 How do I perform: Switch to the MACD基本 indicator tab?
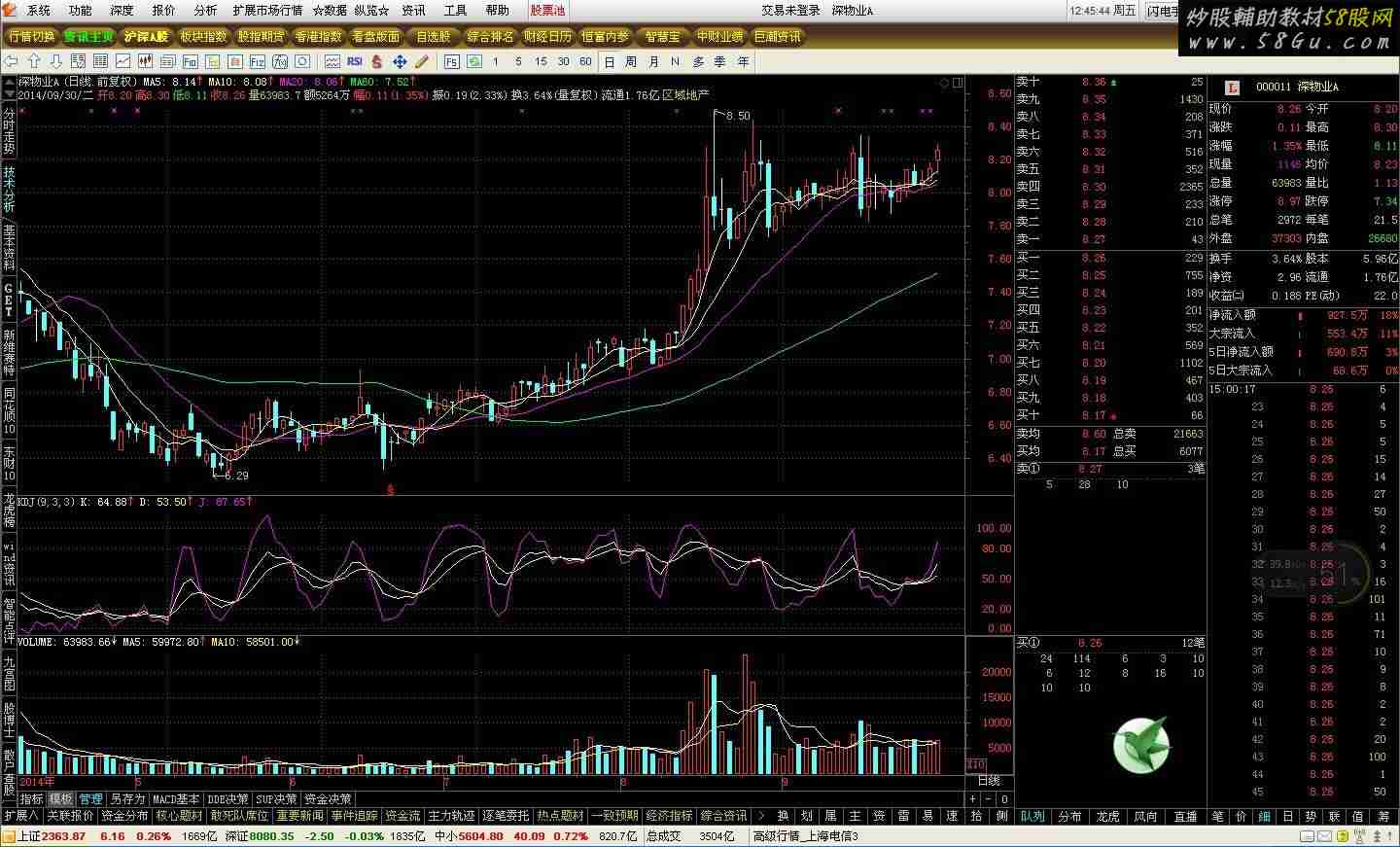[177, 799]
